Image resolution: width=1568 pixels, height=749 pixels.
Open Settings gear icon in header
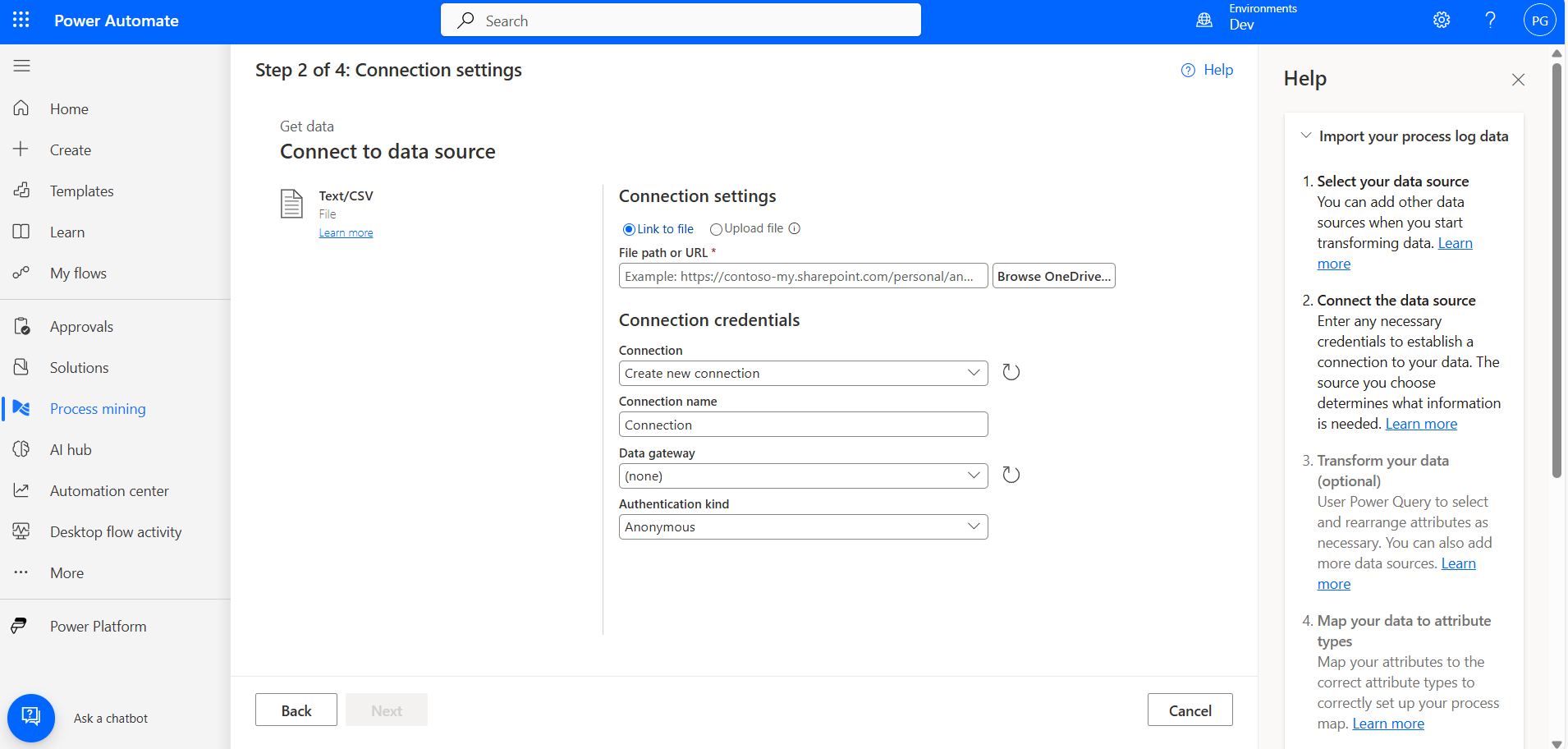pos(1442,21)
